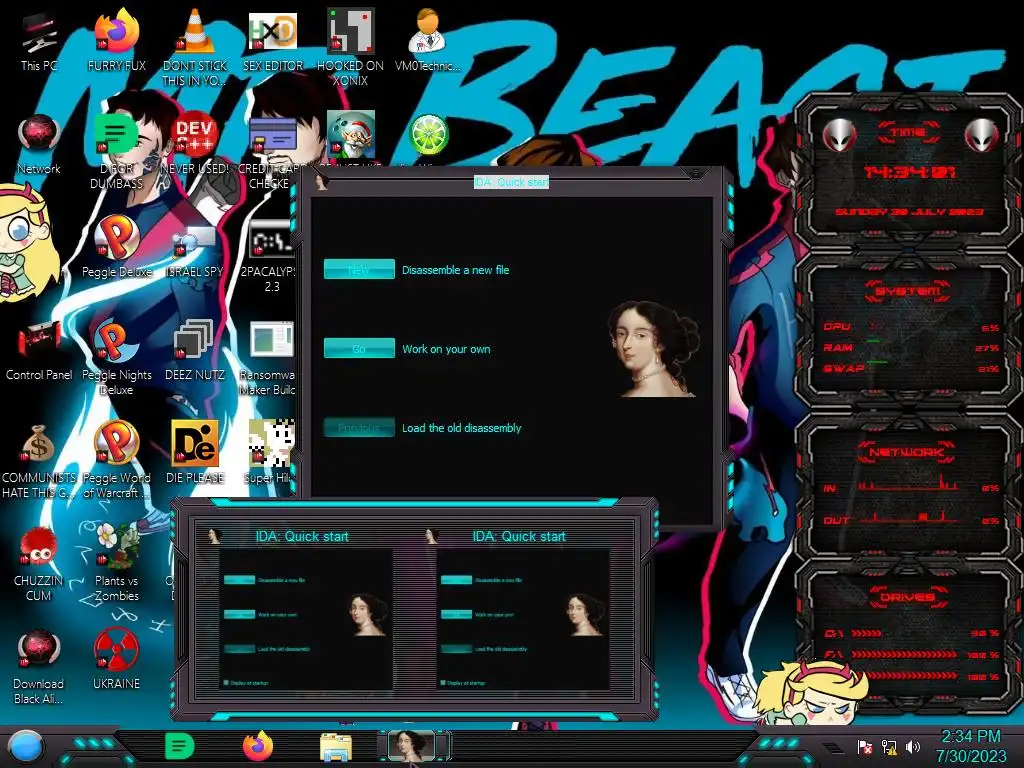
Task: Open the Plants vs Zombies shortcut
Action: tap(117, 564)
